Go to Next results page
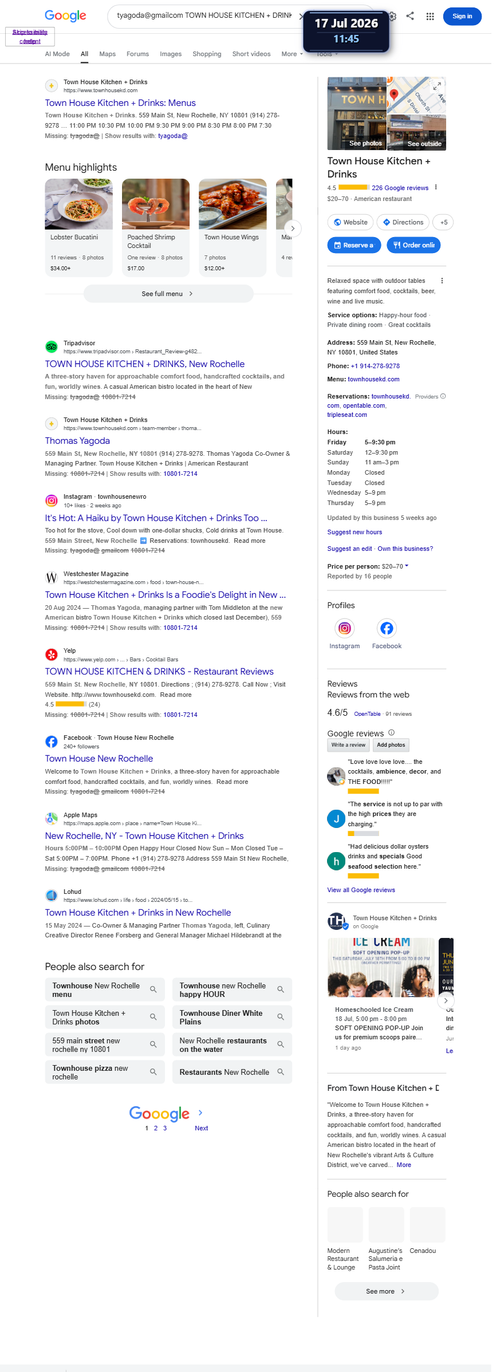500x1372 pixels. click(201, 1128)
